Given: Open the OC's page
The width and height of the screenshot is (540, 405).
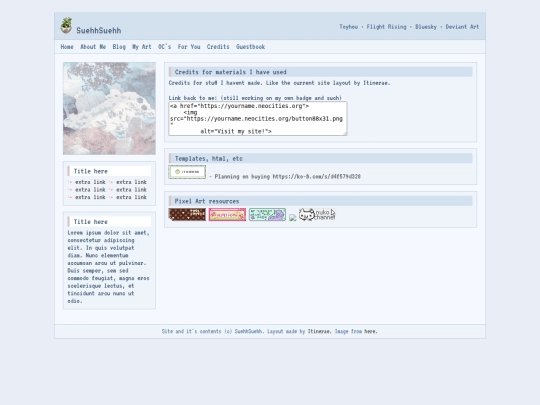Looking at the screenshot, I should [x=164, y=46].
